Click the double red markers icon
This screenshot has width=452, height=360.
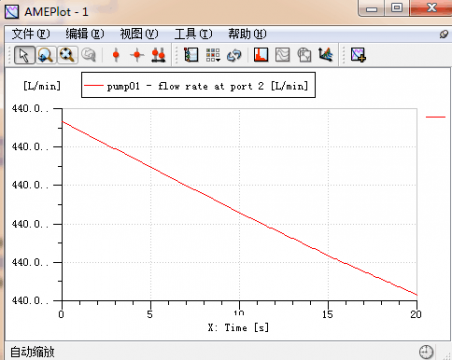(x=158, y=55)
